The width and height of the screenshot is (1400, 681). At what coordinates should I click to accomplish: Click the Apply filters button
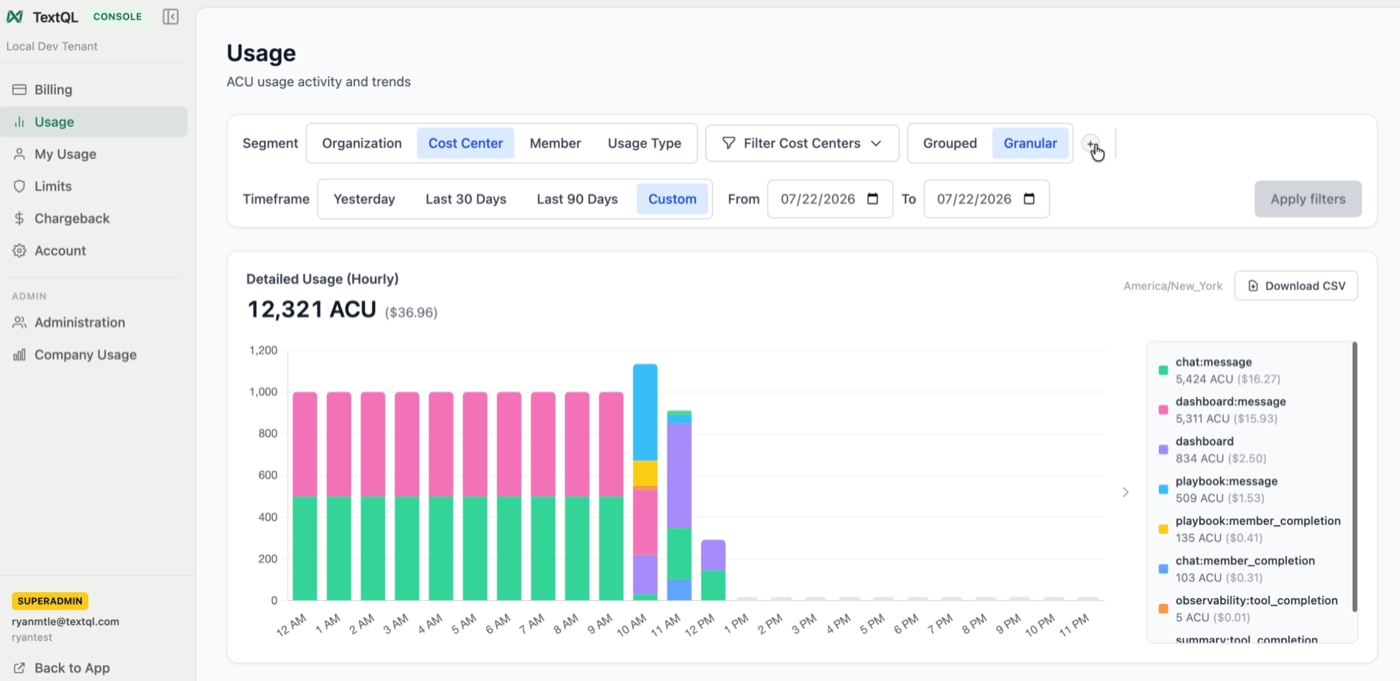[x=1308, y=199]
